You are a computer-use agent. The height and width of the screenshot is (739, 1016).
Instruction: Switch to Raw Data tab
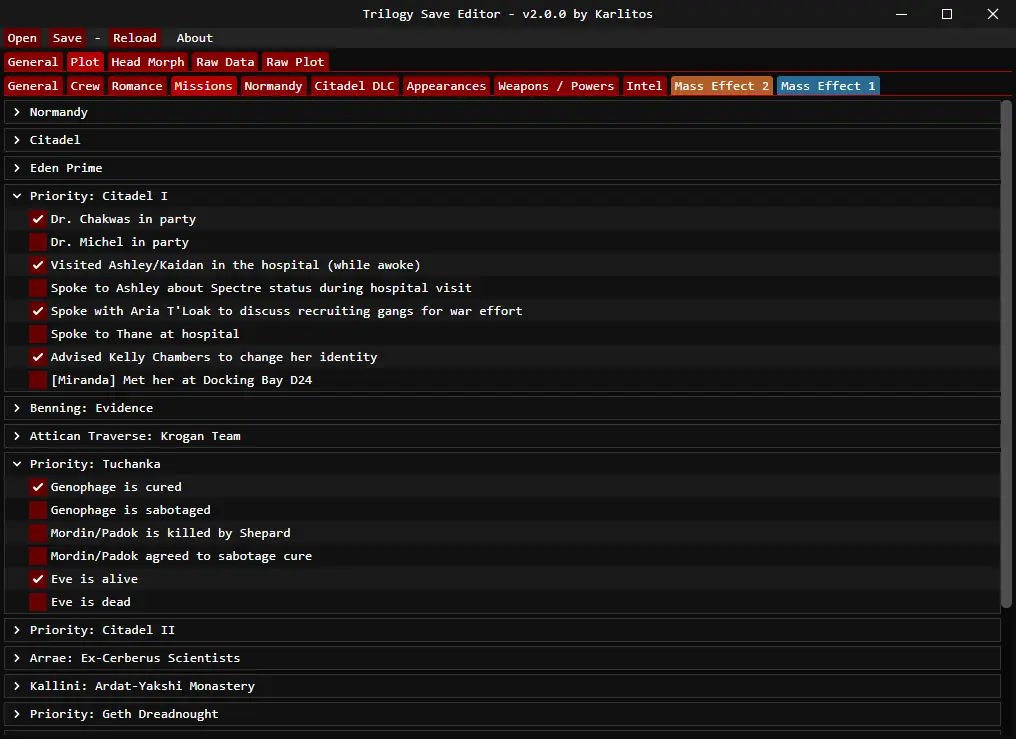tap(225, 62)
